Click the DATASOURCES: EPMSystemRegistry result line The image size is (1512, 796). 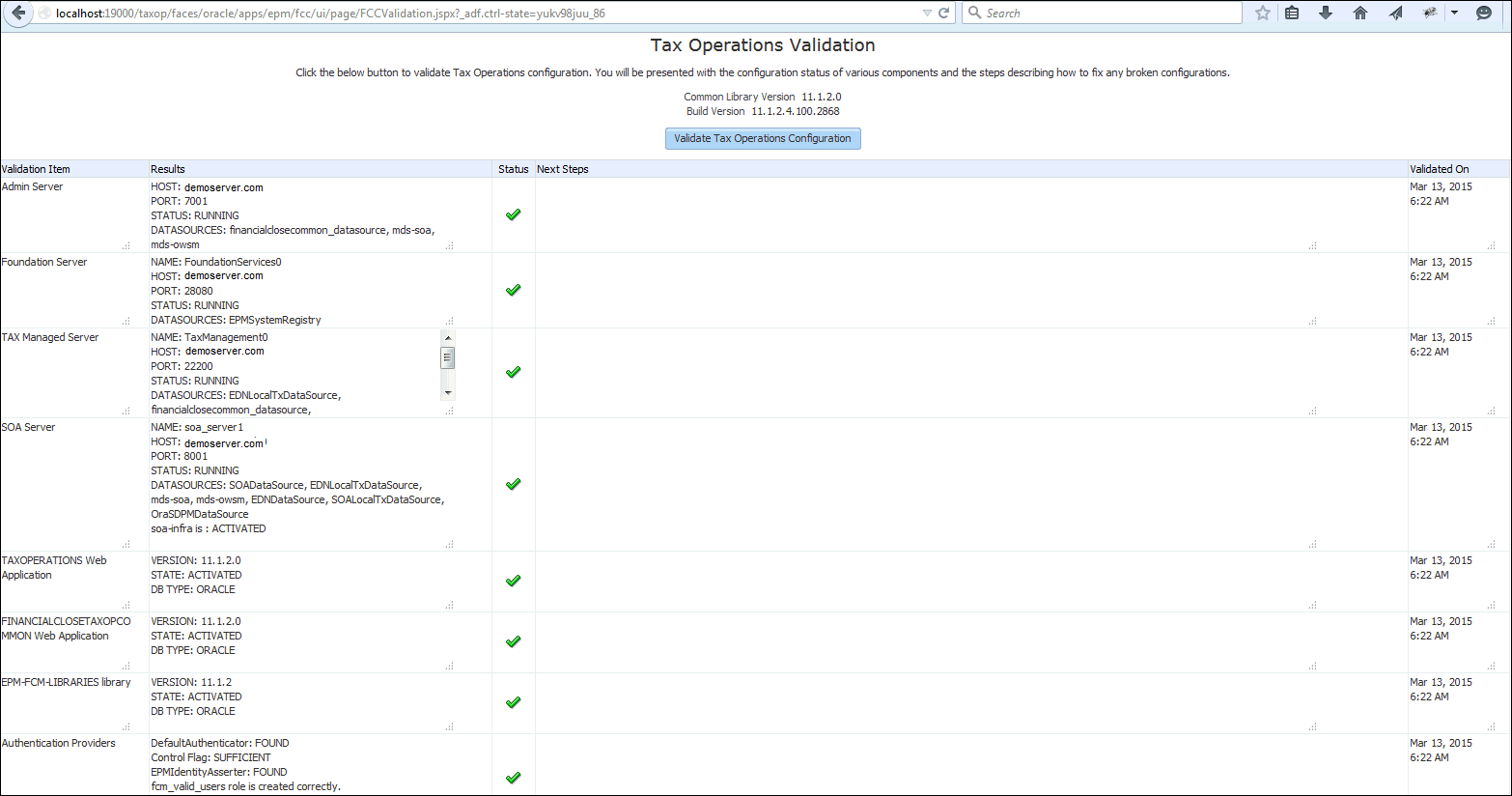(x=237, y=320)
